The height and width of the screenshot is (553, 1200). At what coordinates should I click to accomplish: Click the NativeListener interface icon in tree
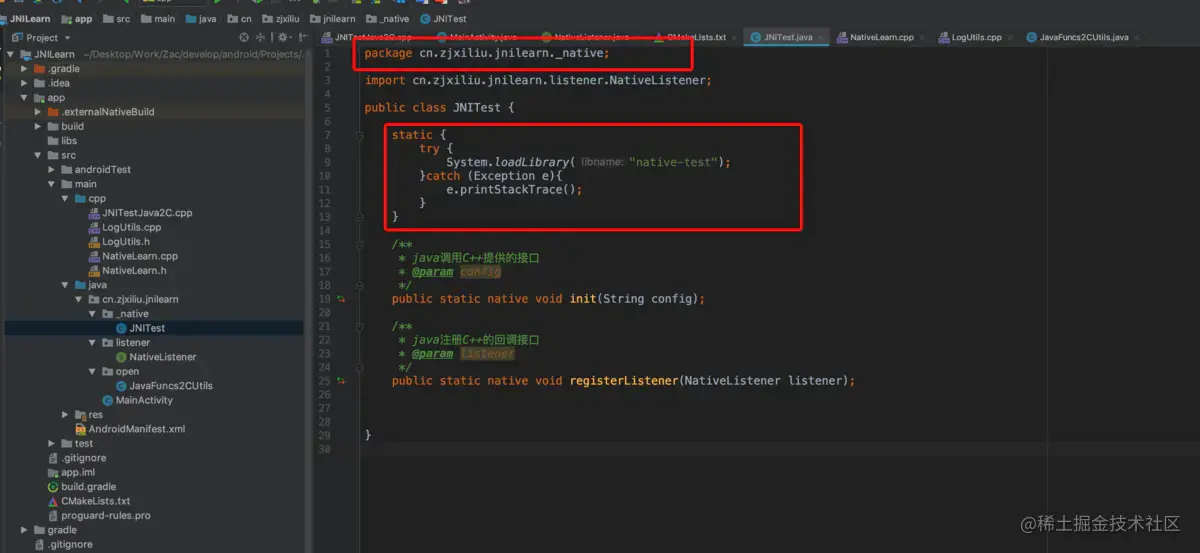(x=121, y=357)
